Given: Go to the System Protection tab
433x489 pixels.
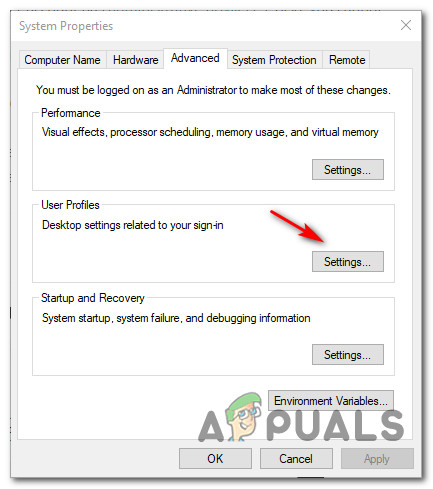Looking at the screenshot, I should 274,60.
